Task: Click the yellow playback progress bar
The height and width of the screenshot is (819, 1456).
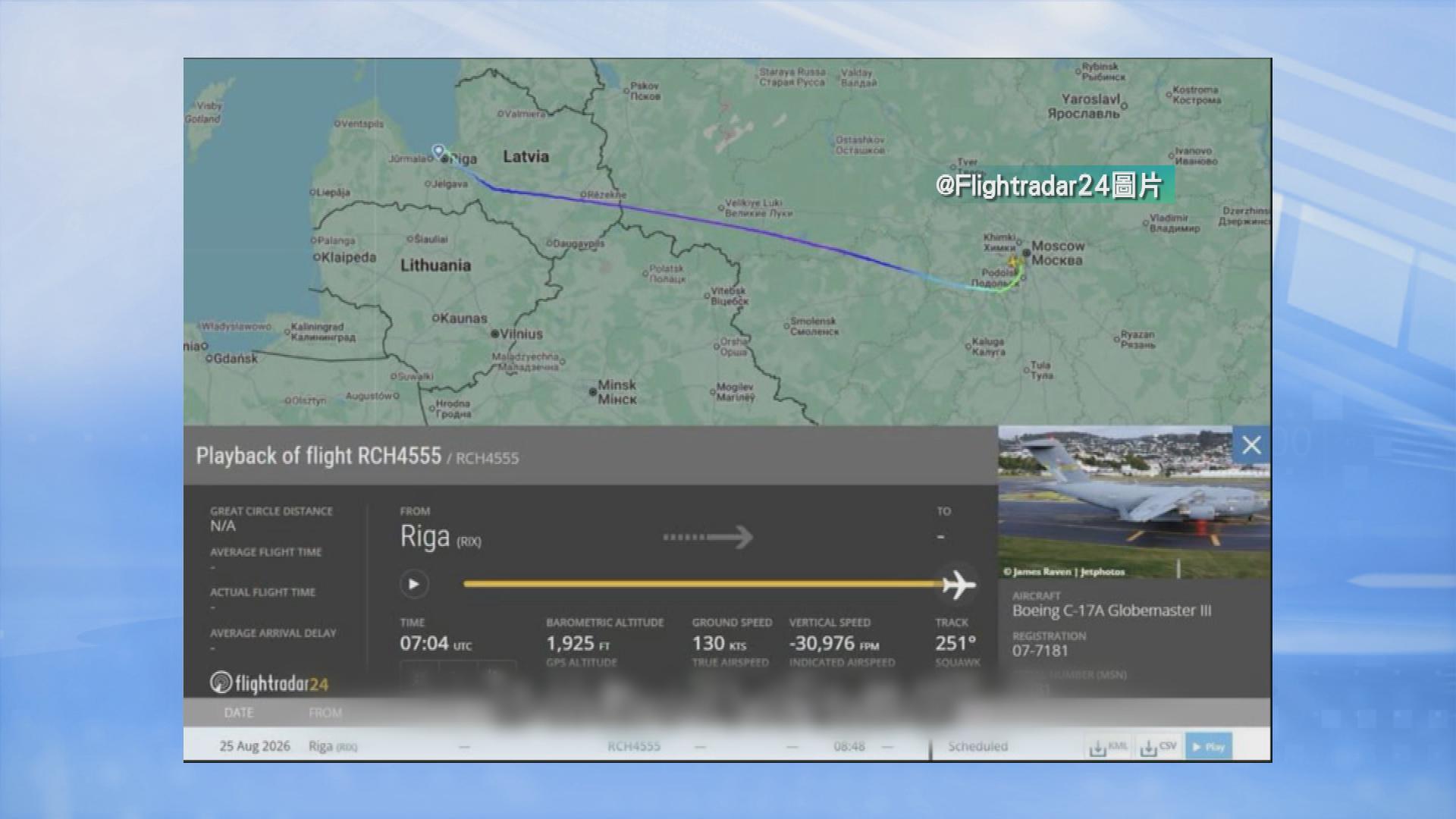Action: point(703,584)
